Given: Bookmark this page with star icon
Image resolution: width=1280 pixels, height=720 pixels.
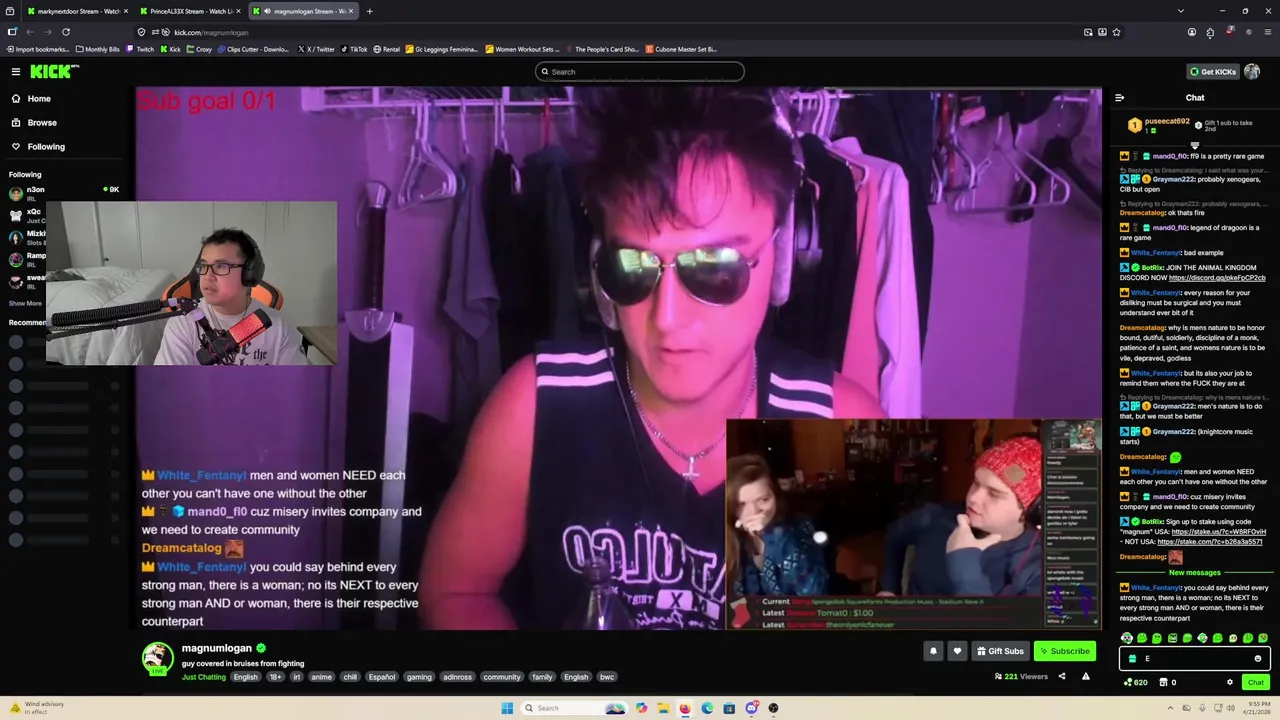Looking at the screenshot, I should pos(1116,32).
